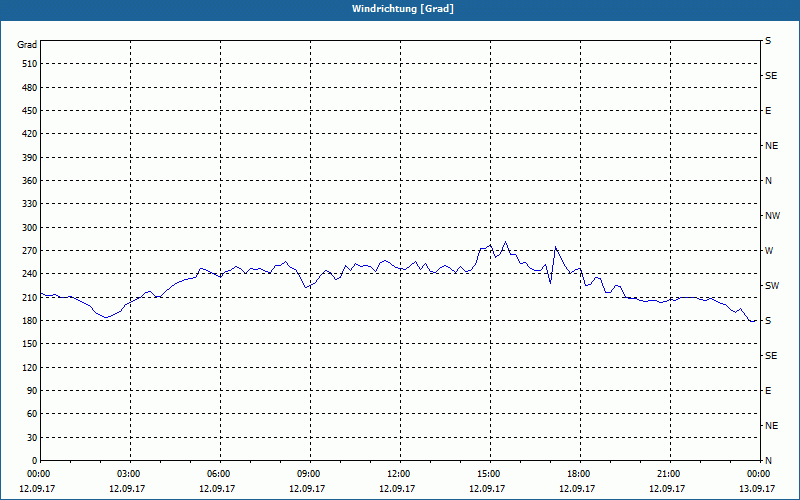Viewport: 800px width, 500px height.
Task: Click the 21:00 time label
Action: pos(670,474)
